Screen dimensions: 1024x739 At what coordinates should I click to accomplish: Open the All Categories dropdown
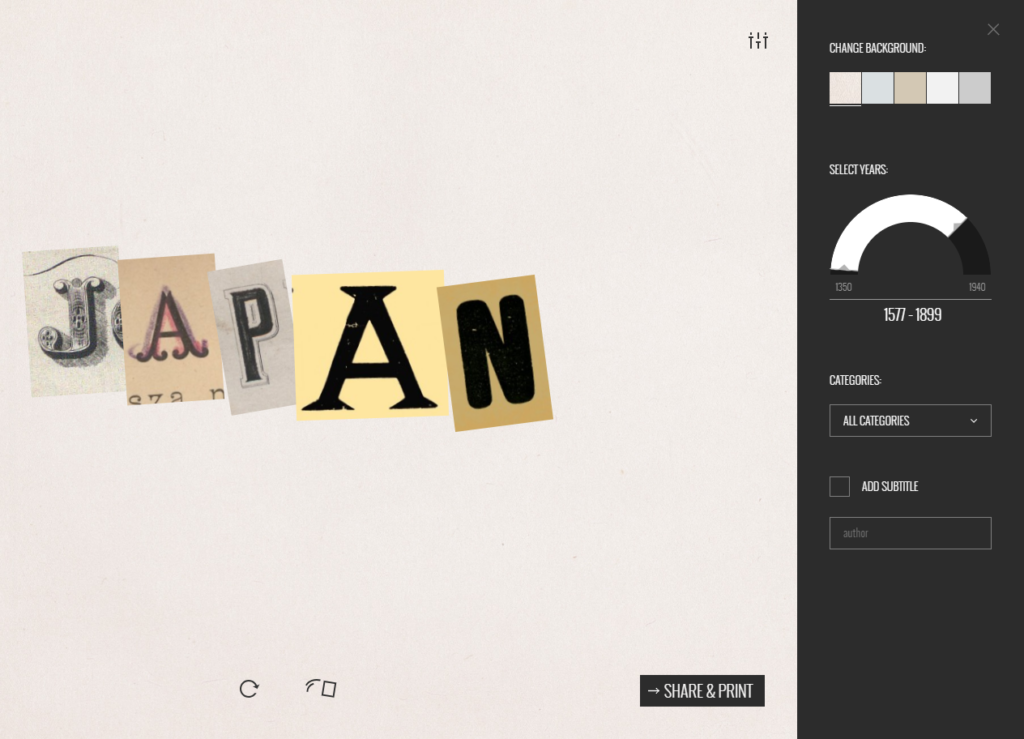(910, 420)
